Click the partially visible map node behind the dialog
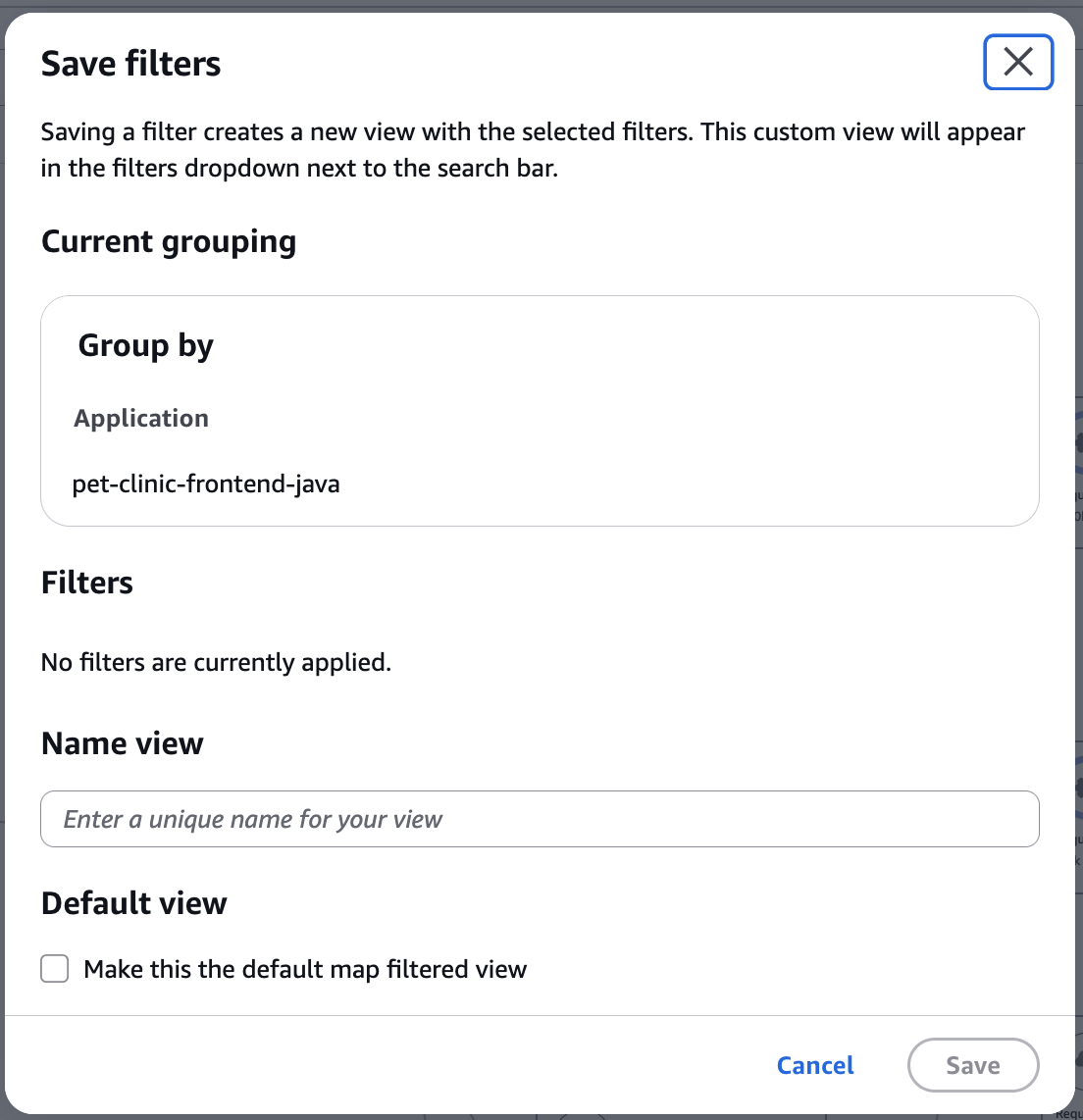This screenshot has height=1120, width=1083. click(1076, 451)
